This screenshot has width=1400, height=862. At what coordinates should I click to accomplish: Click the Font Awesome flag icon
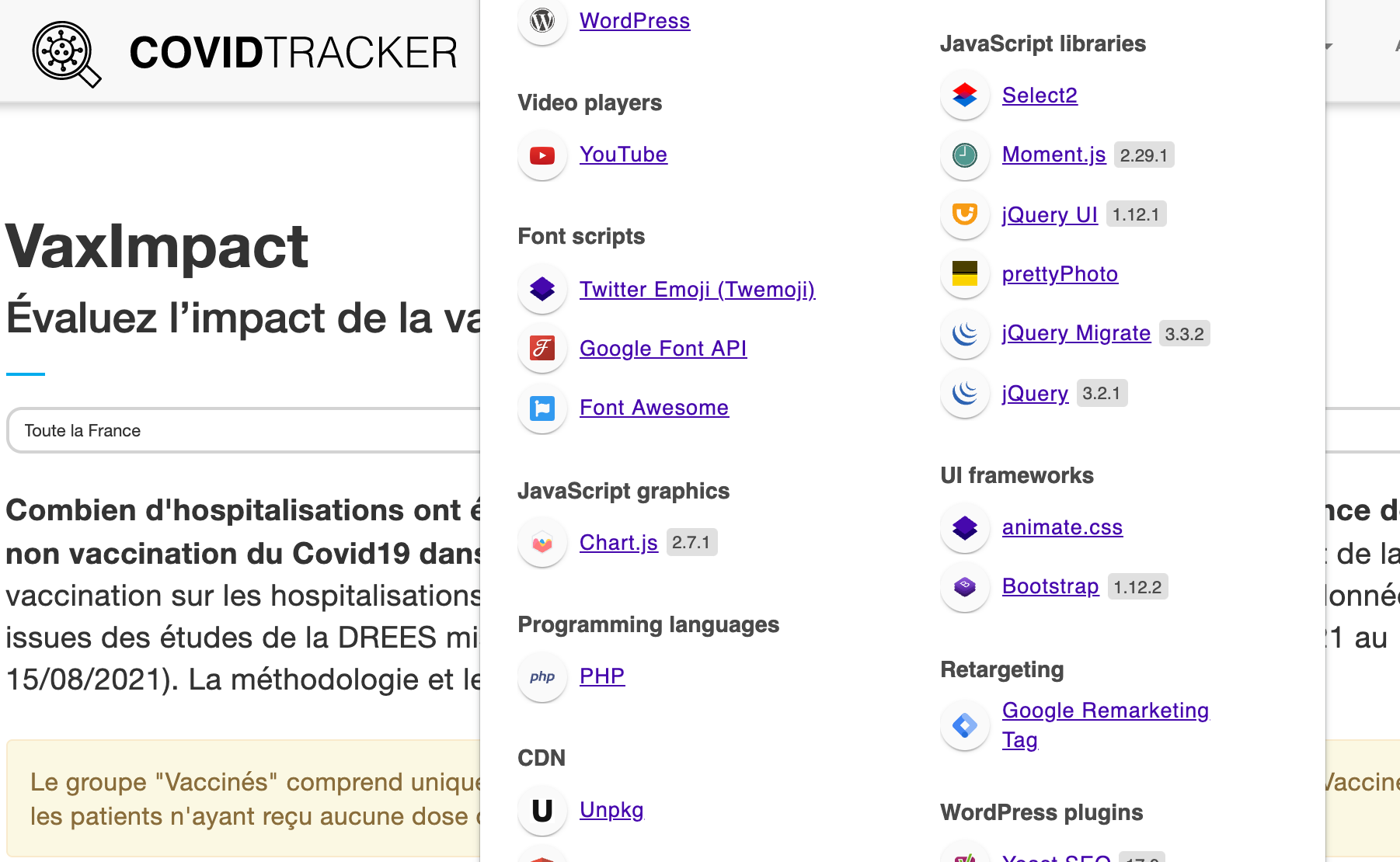(542, 408)
